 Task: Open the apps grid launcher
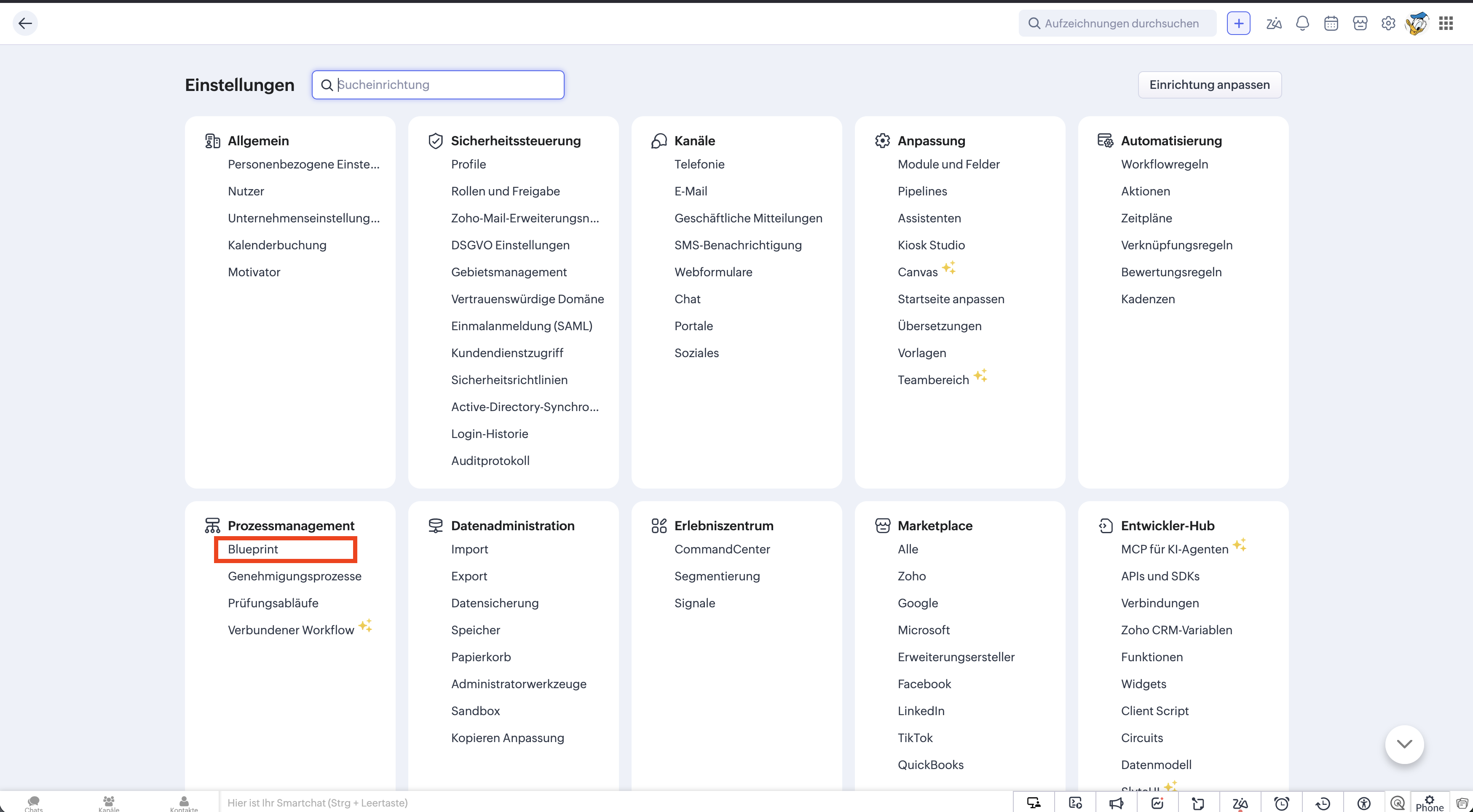pos(1446,24)
